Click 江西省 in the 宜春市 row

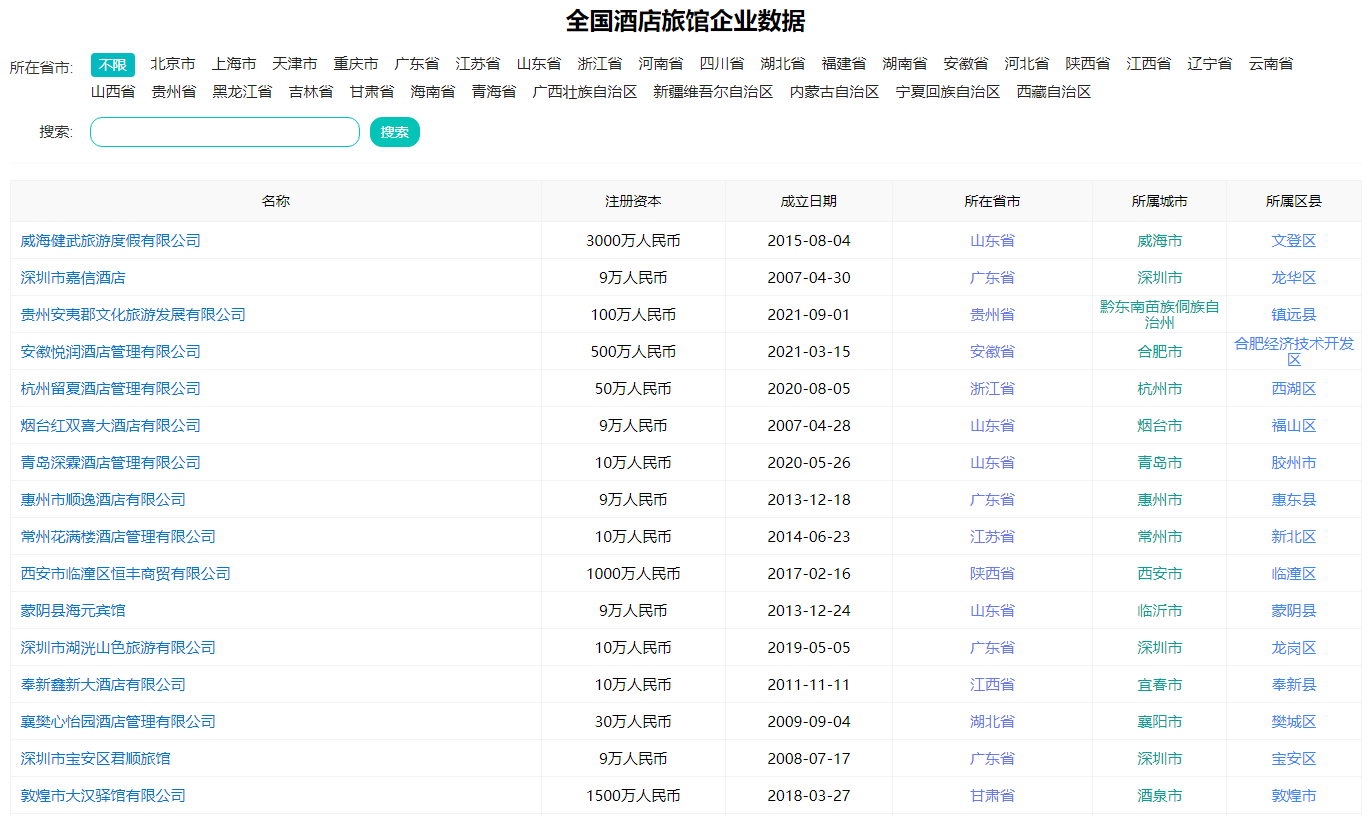tap(992, 685)
